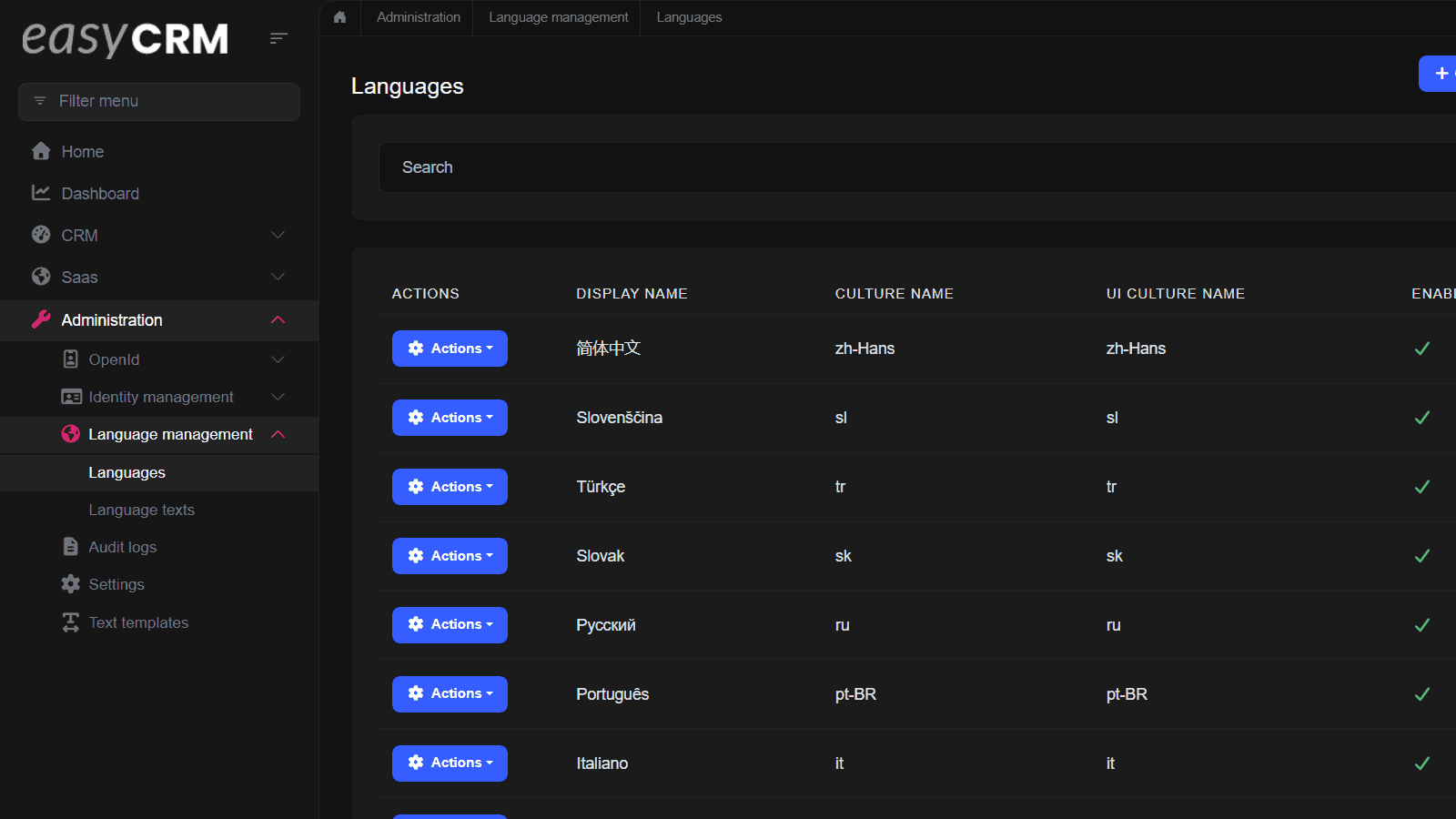Click the OpenId badge icon
The image size is (1456, 819).
pyautogui.click(x=71, y=359)
